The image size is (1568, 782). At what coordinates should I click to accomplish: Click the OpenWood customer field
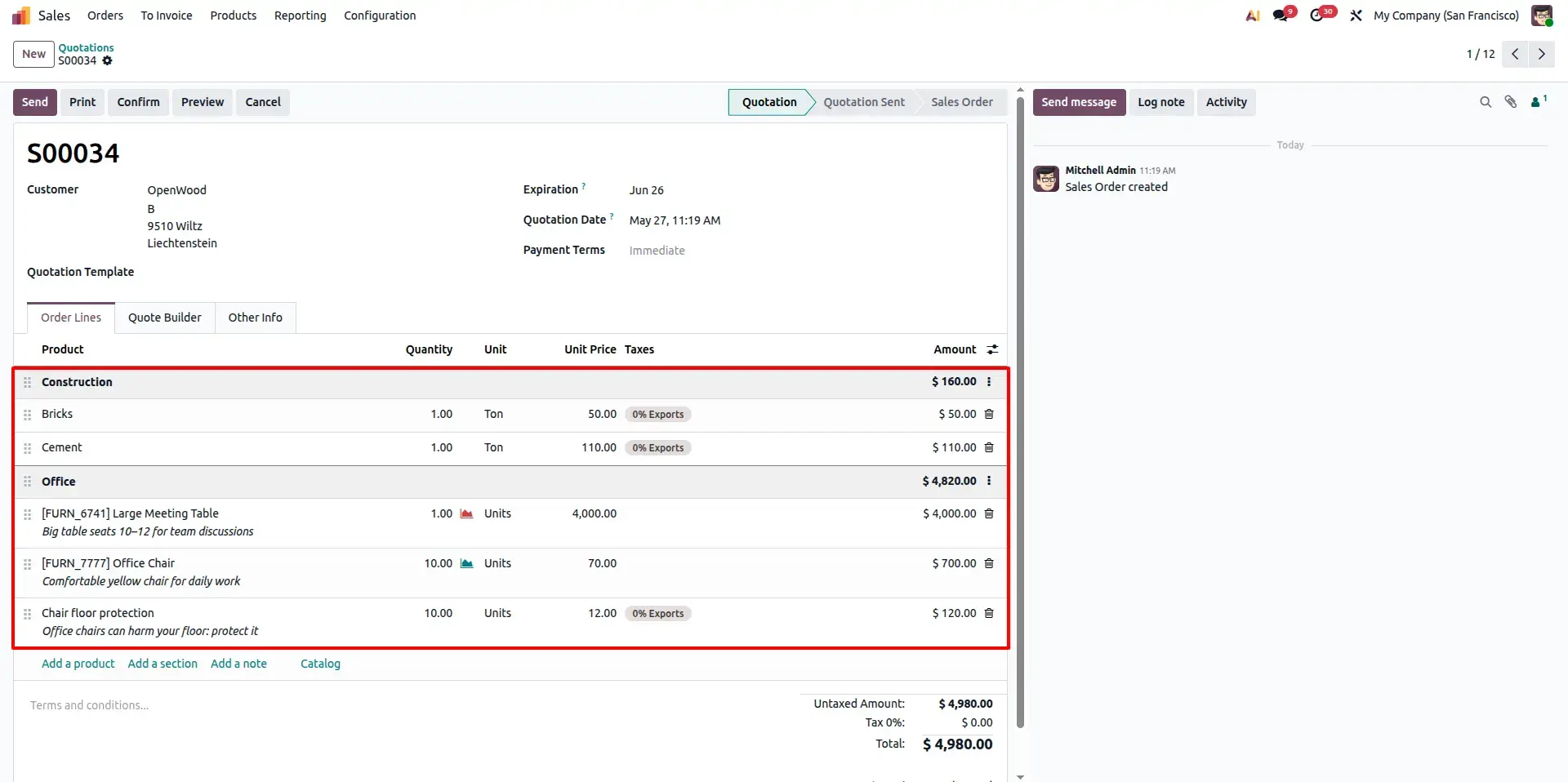click(x=177, y=190)
